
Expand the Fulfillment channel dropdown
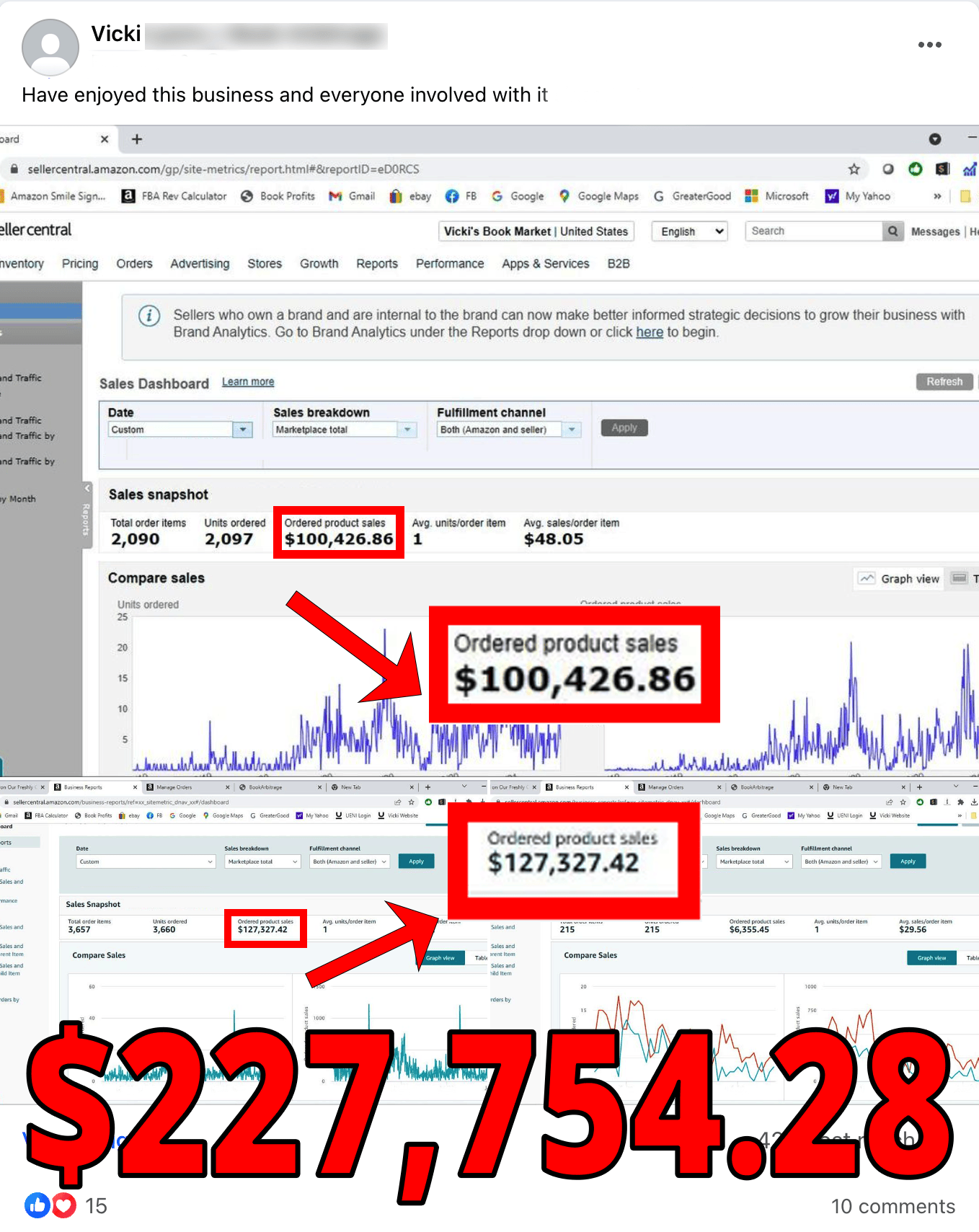(x=572, y=430)
